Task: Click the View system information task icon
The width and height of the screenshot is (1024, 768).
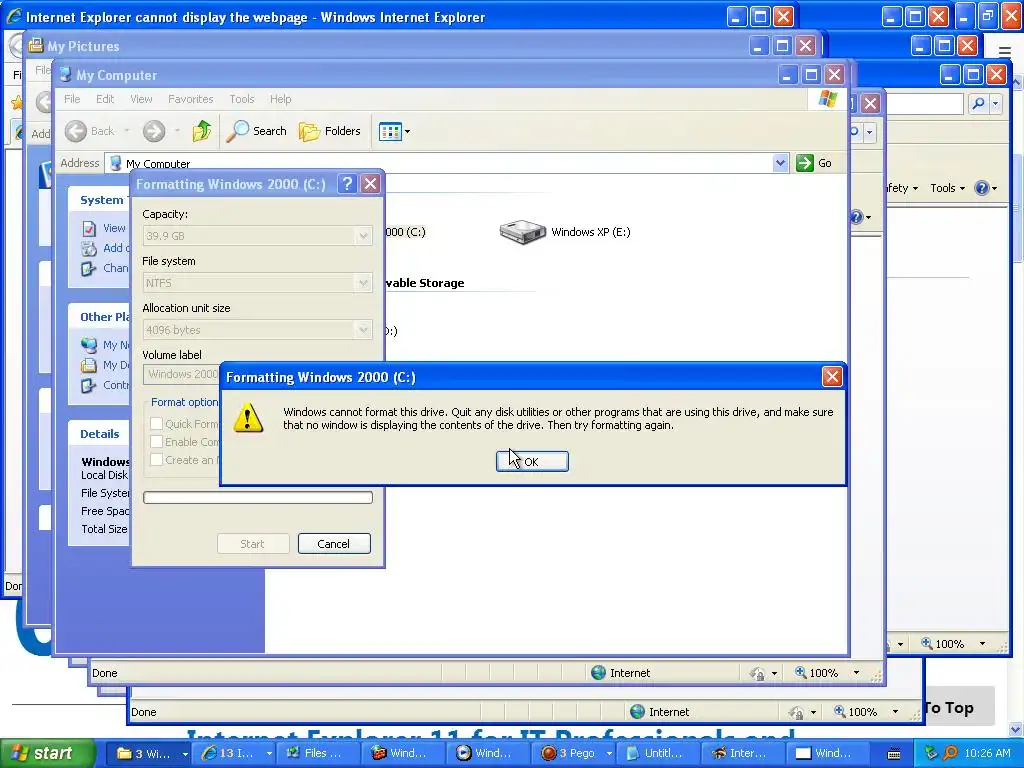Action: [x=89, y=229]
